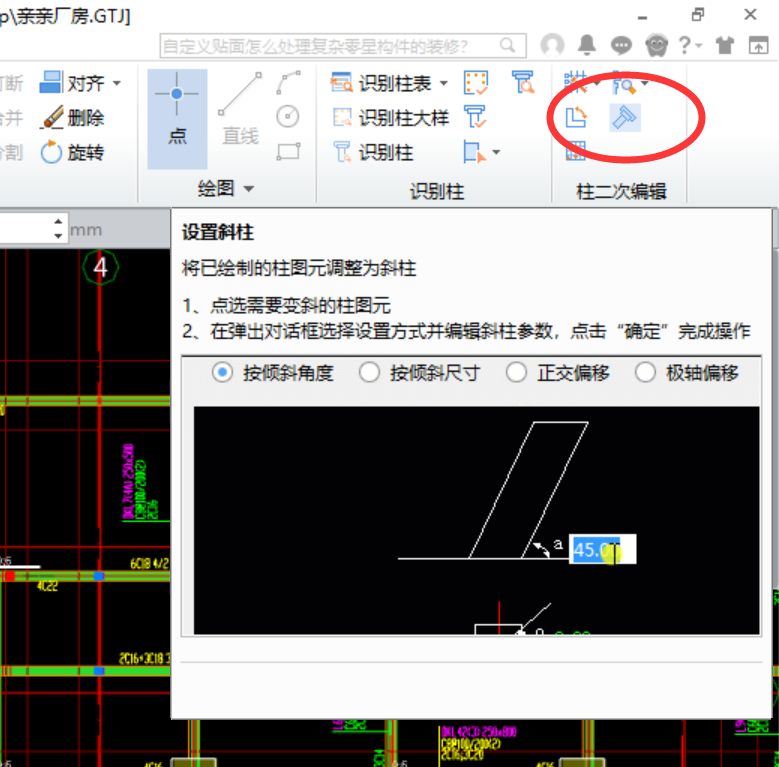
Task: Click the T-shirt skin icon
Action: point(725,46)
